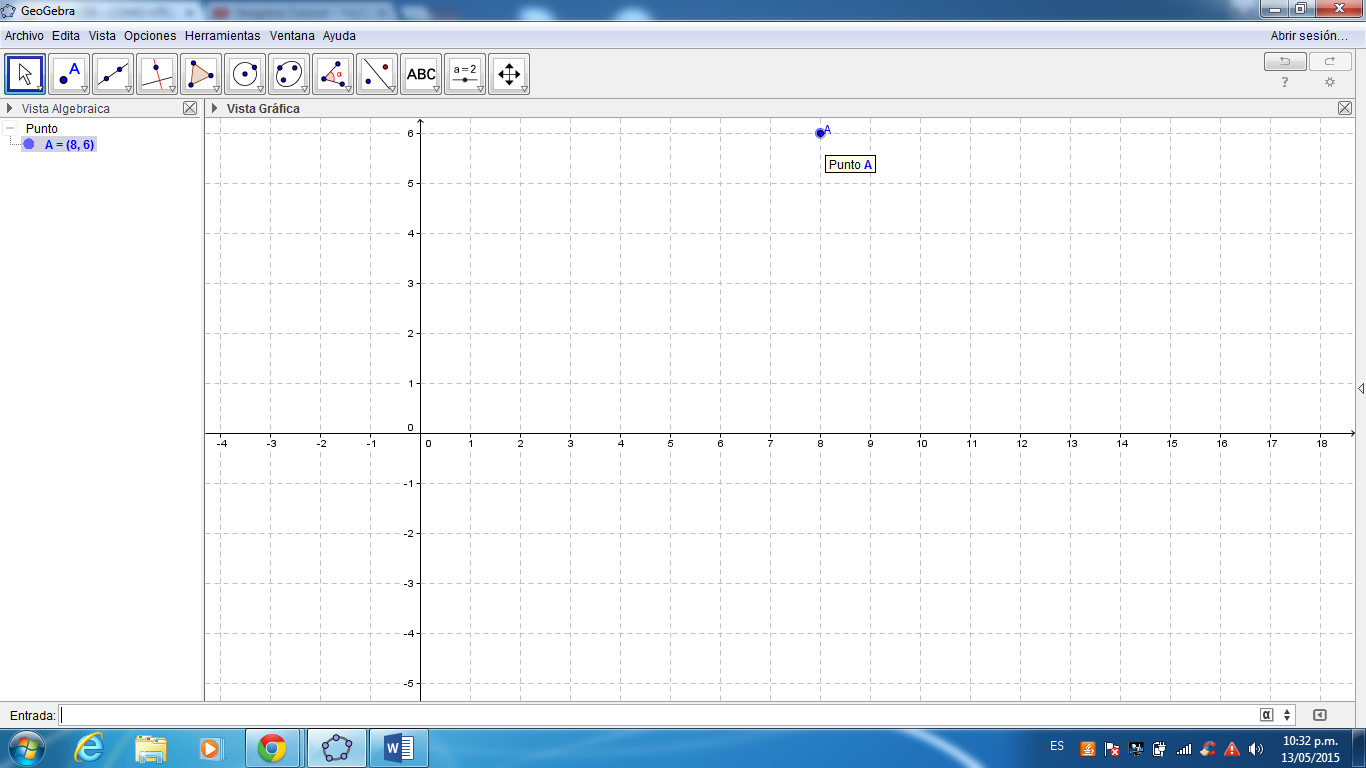Select the Angle tool

click(332, 73)
